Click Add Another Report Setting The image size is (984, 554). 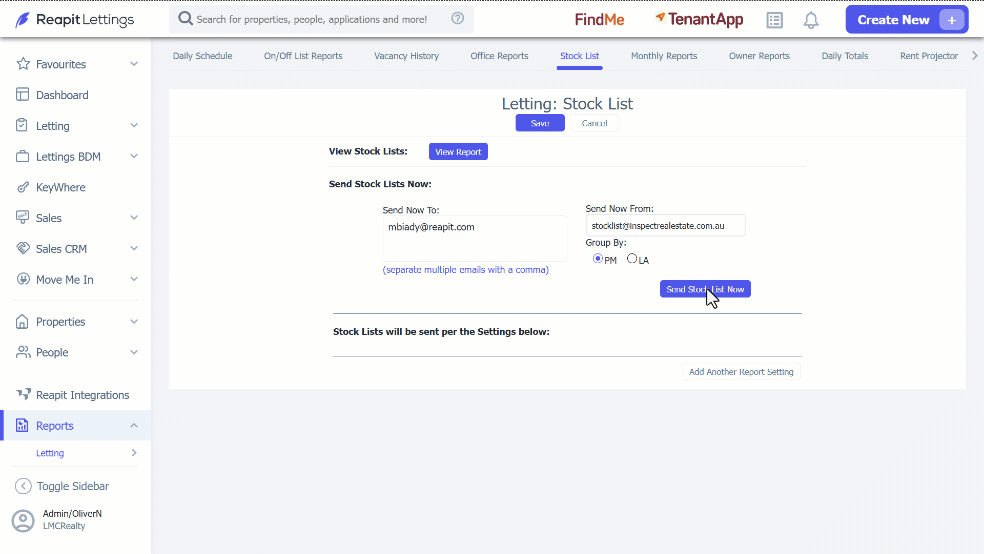741,371
